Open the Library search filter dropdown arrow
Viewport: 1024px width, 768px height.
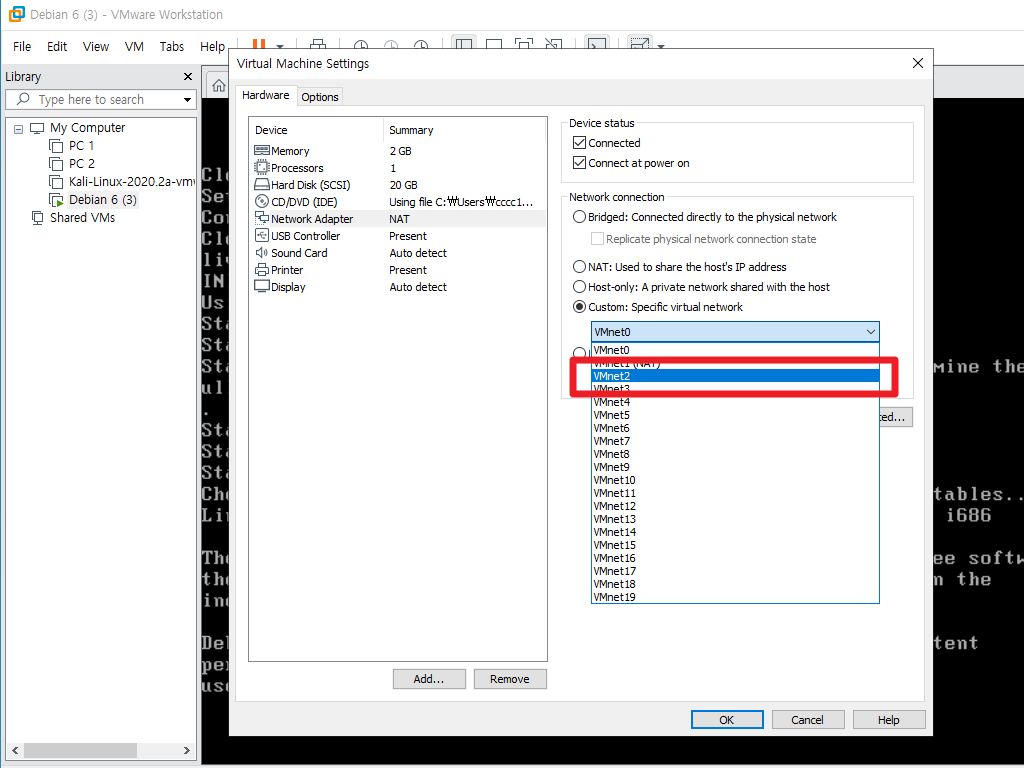coord(187,100)
